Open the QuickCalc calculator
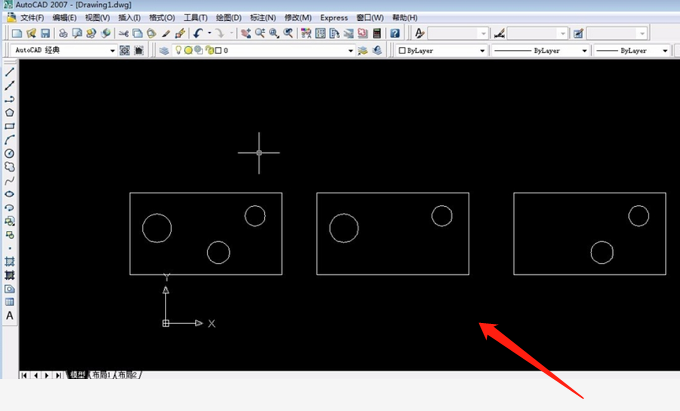Screen dimensions: 680x411 377,33
